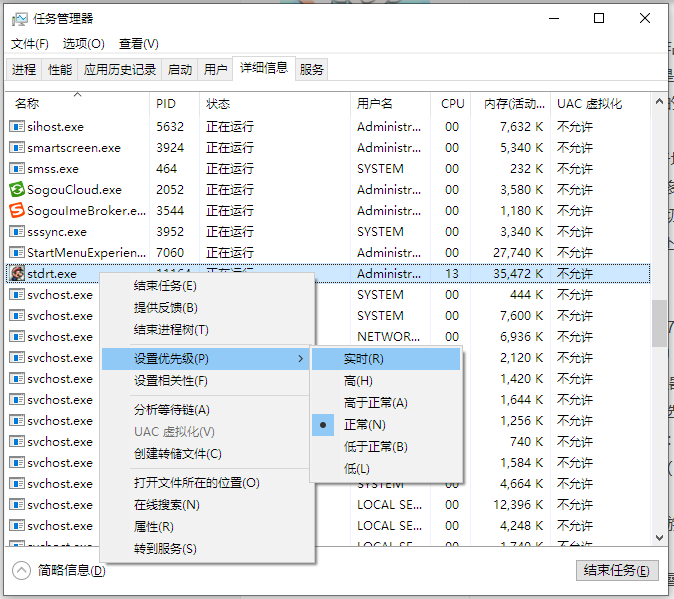Click the smss.exe process icon
Screen dimensions: 674x599
(x=17, y=169)
